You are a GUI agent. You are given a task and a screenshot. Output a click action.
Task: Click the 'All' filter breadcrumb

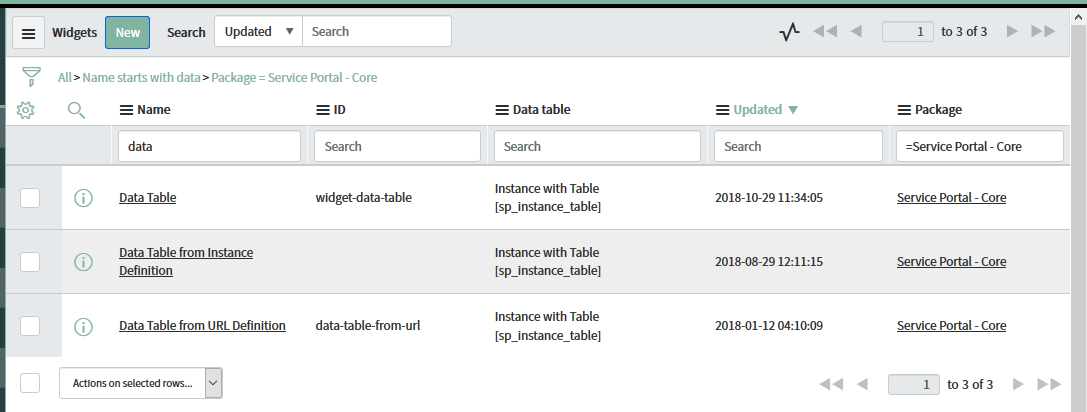pyautogui.click(x=64, y=77)
